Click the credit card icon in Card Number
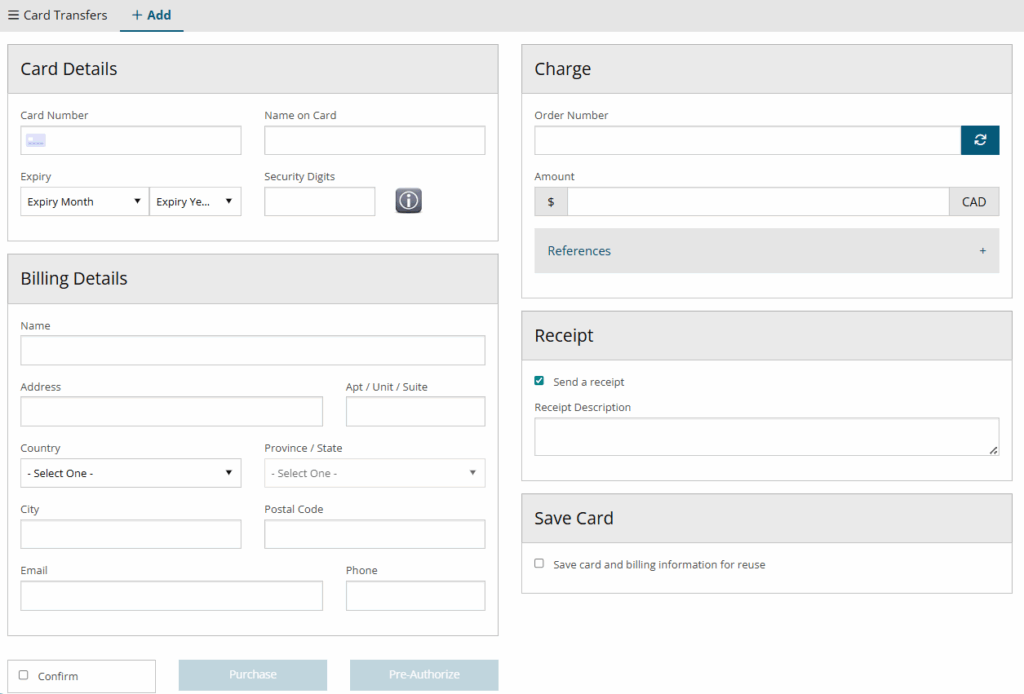 point(36,141)
